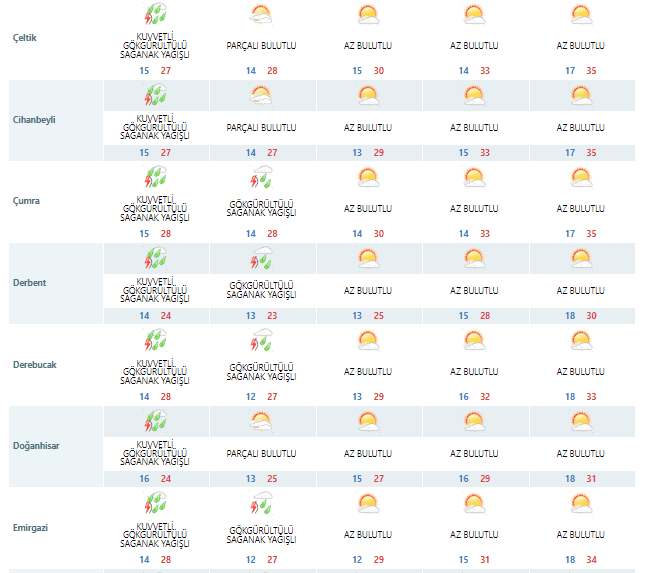Click Emirgazi's second-day thunderstorm icon
Screen dimensions: 646x573
[261, 503]
